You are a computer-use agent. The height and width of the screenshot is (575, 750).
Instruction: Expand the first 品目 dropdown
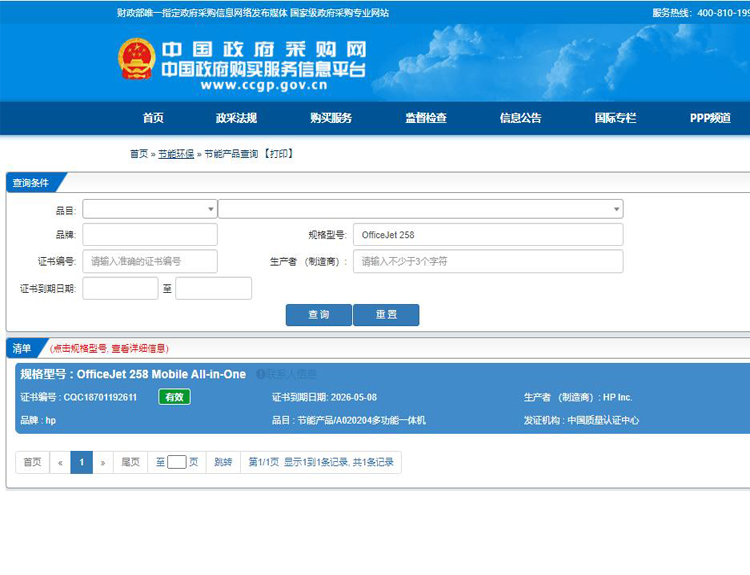tap(150, 209)
